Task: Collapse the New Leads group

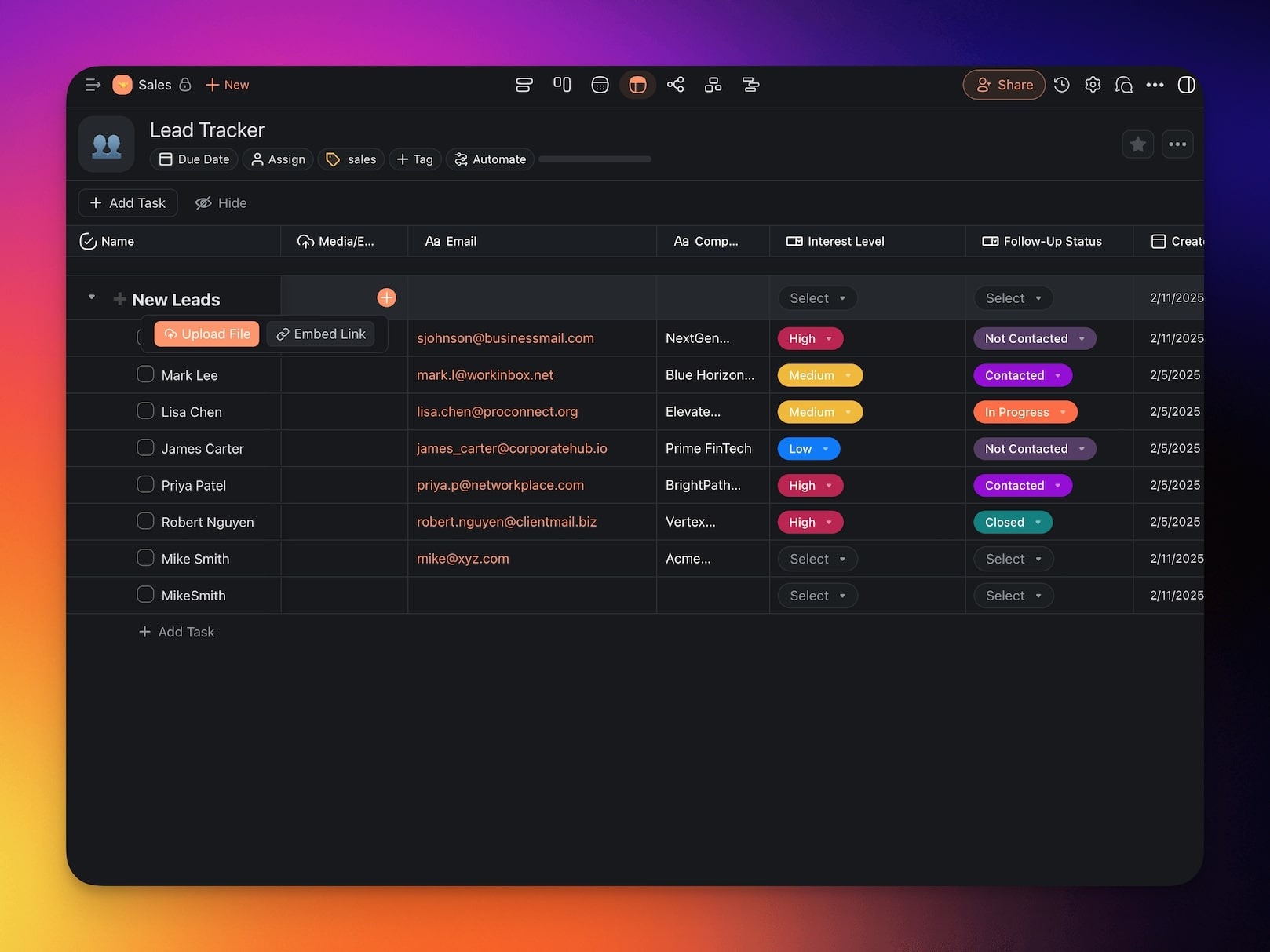Action: (92, 297)
